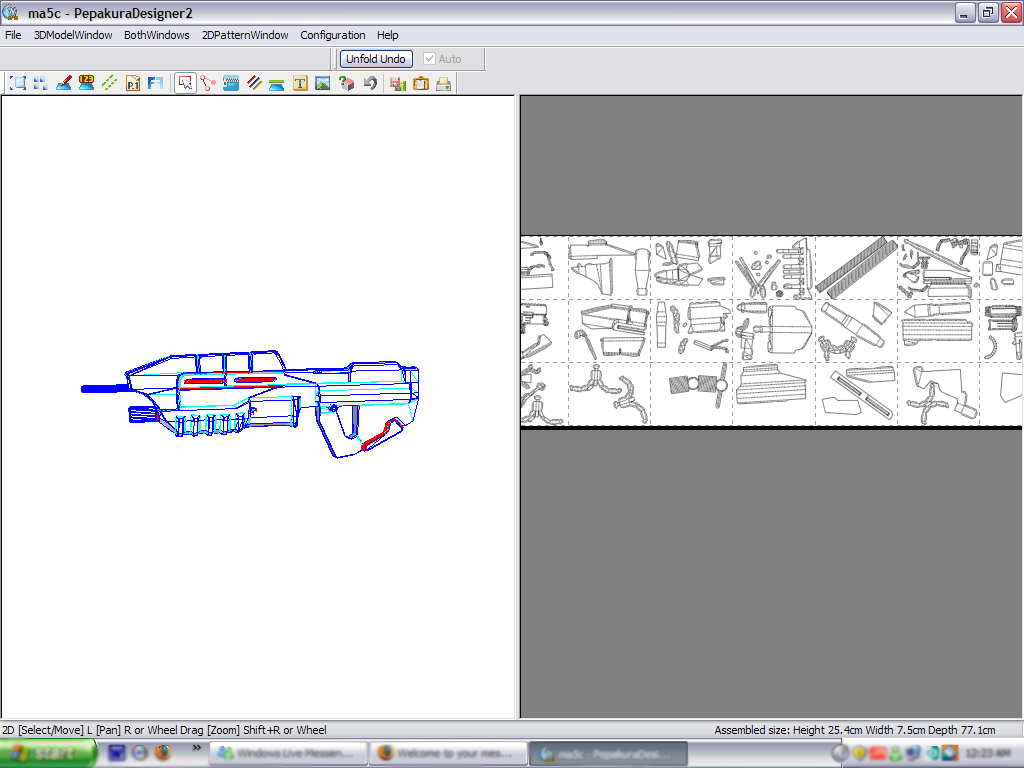Select the join/disjoin edge nodes tool icon
The image size is (1024, 768).
point(208,83)
